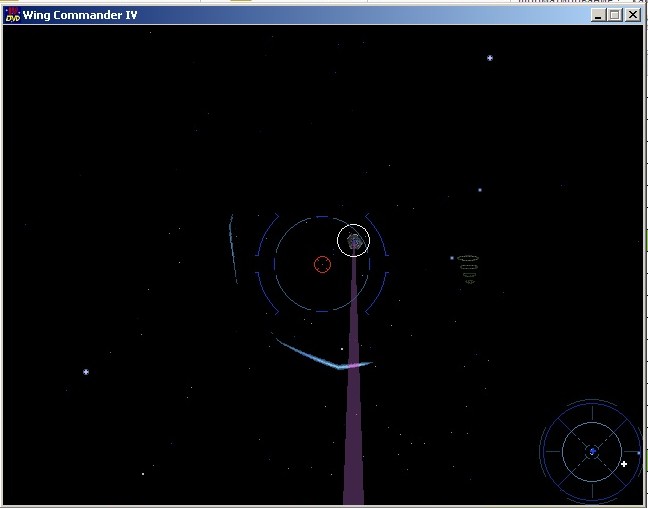Click the red aiming reticle circle
Image resolution: width=648 pixels, height=508 pixels.
tap(322, 265)
